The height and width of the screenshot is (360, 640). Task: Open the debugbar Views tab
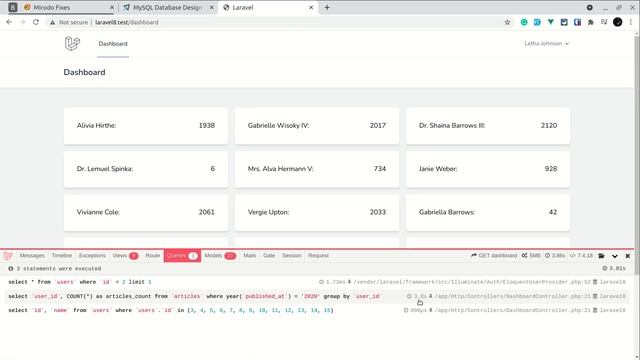click(125, 256)
